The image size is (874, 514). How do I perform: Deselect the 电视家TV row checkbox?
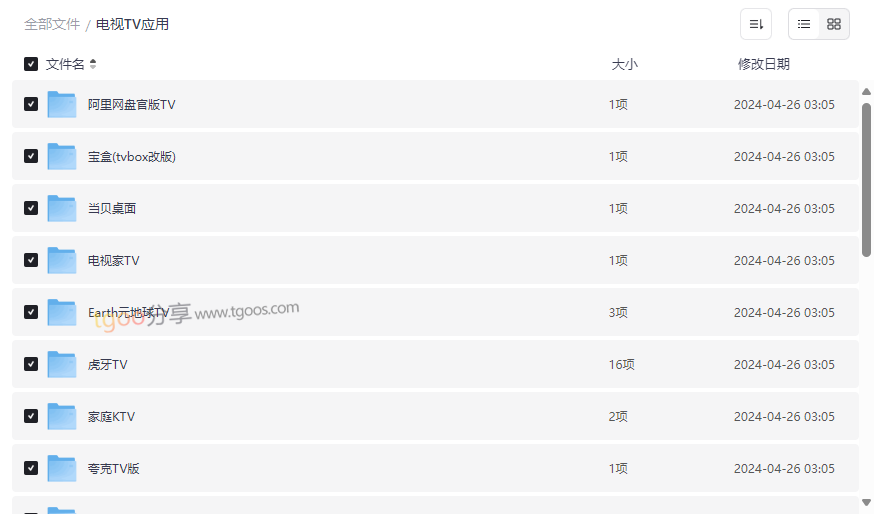click(31, 260)
